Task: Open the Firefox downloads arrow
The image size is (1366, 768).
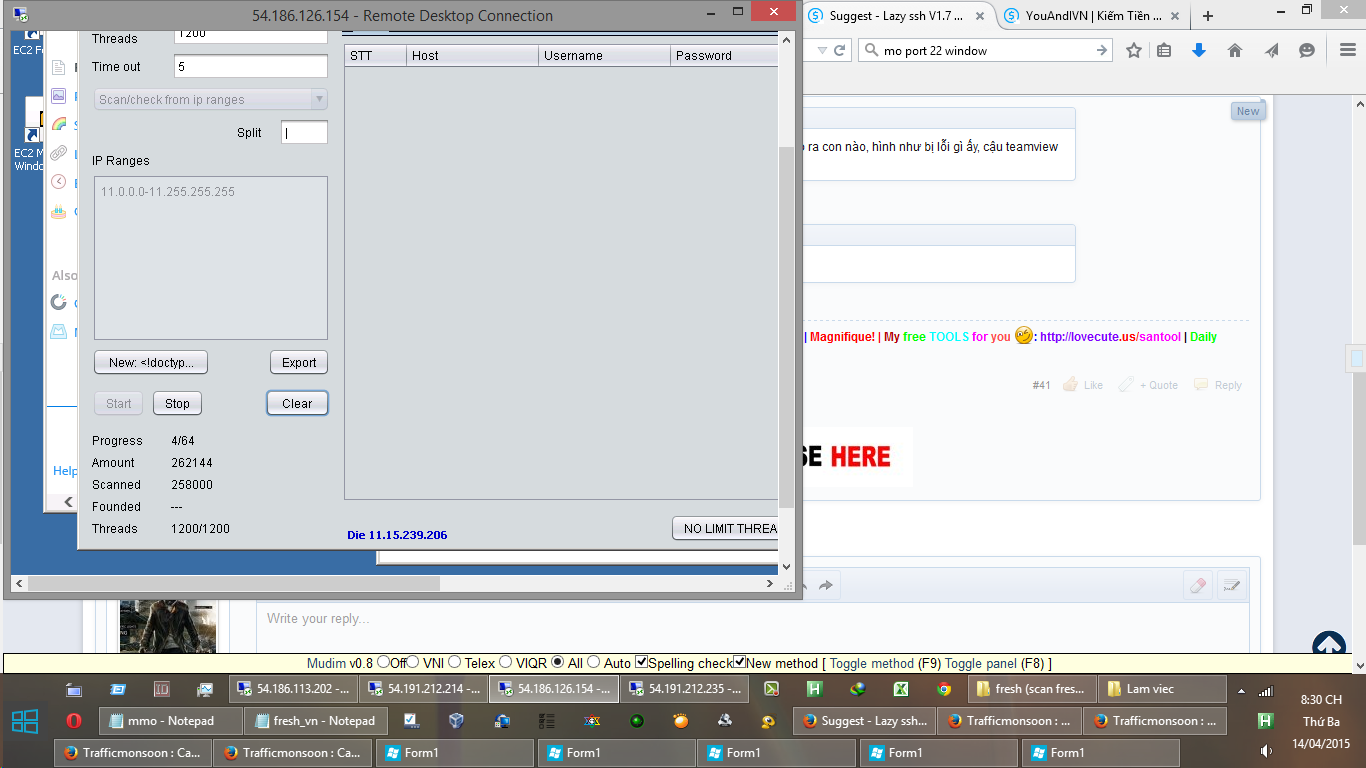Action: pos(1199,51)
